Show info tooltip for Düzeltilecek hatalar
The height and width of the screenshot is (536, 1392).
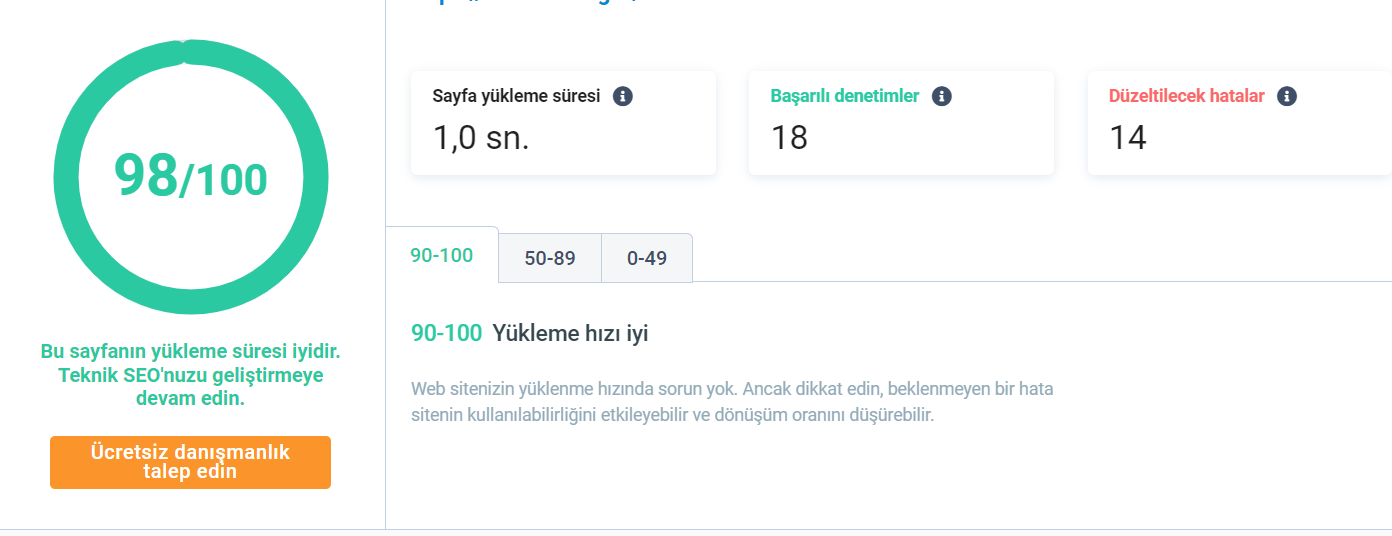pos(1287,97)
